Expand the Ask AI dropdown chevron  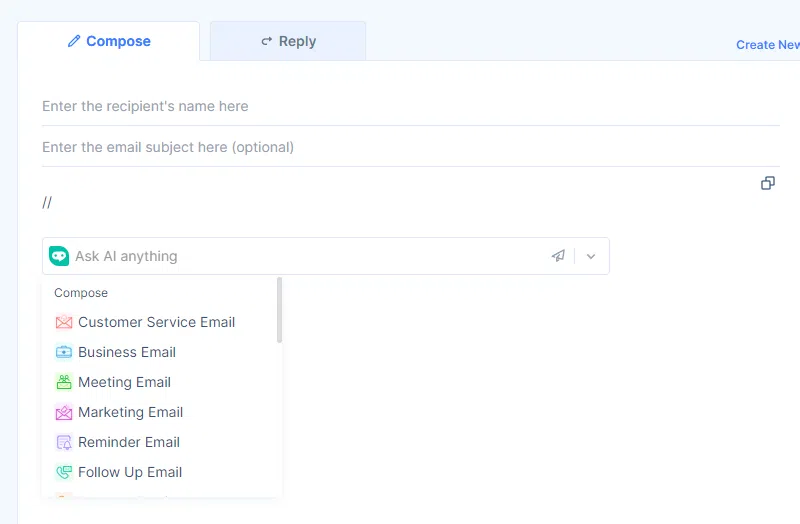pyautogui.click(x=591, y=256)
